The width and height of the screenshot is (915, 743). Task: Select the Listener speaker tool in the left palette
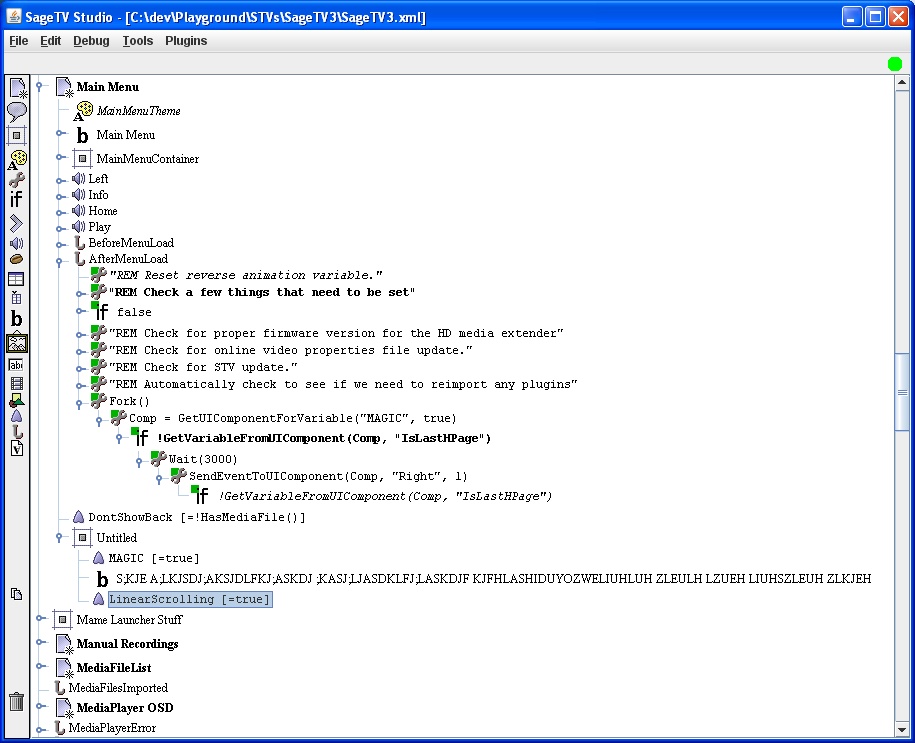[x=16, y=243]
